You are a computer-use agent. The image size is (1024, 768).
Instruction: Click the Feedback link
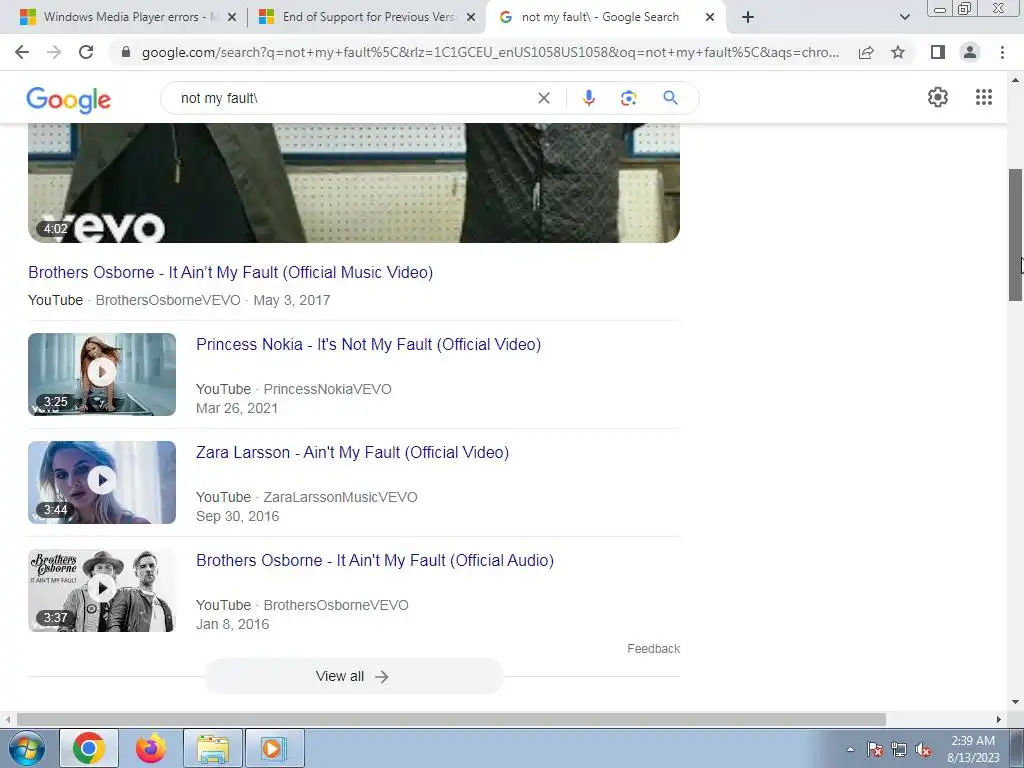[x=654, y=648]
